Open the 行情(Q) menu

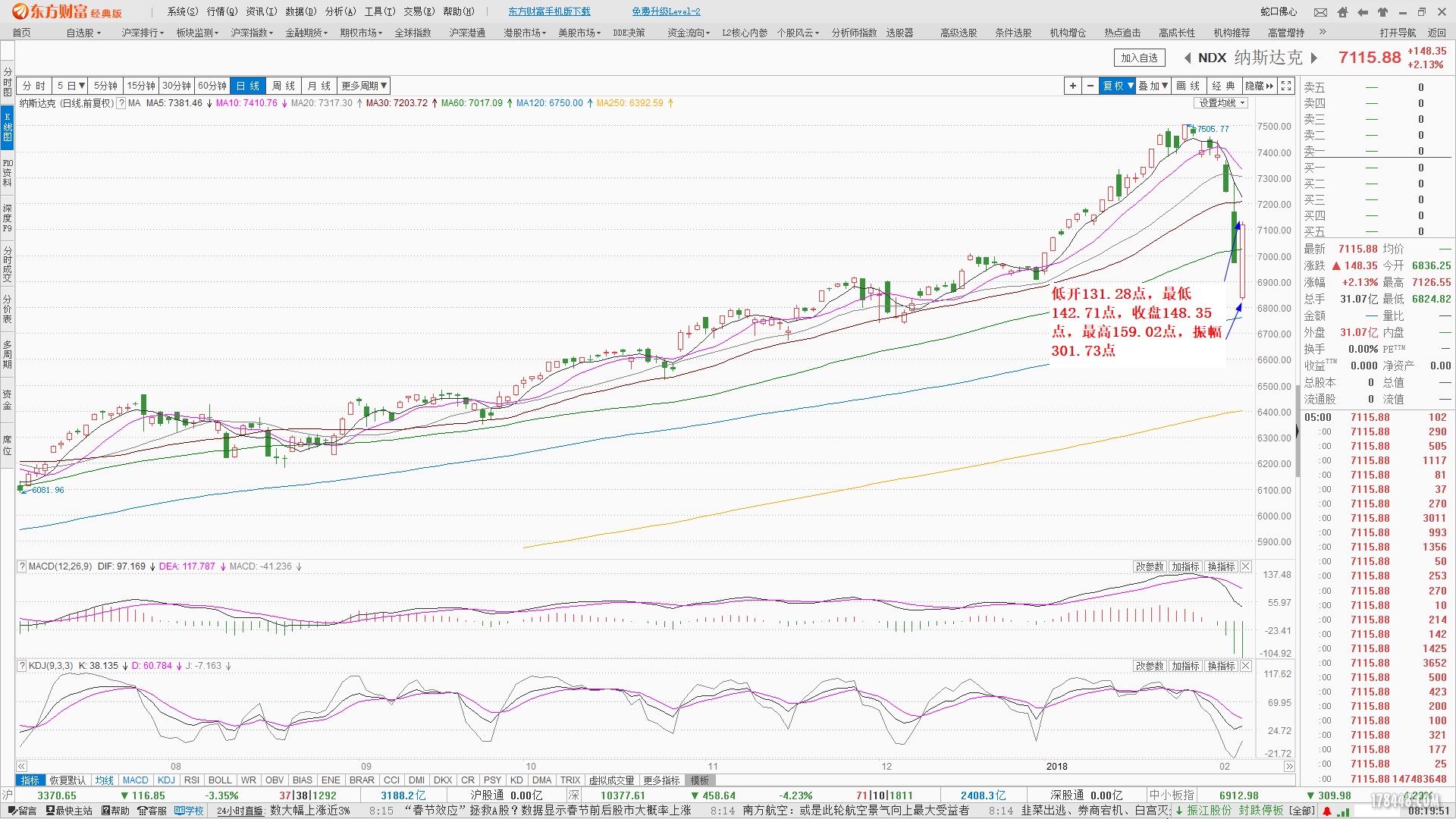point(221,11)
